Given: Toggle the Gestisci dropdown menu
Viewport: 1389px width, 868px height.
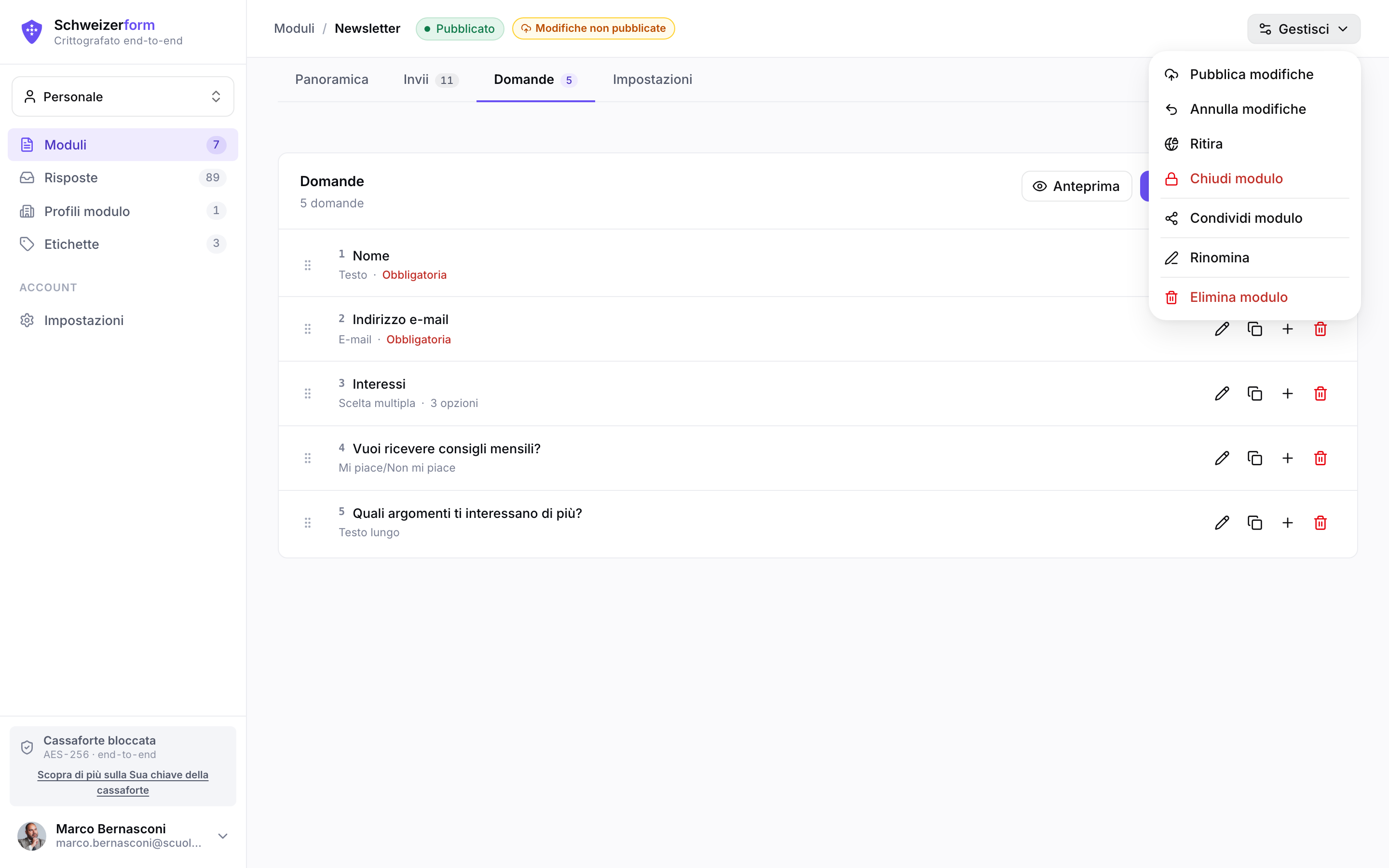Looking at the screenshot, I should point(1304,29).
